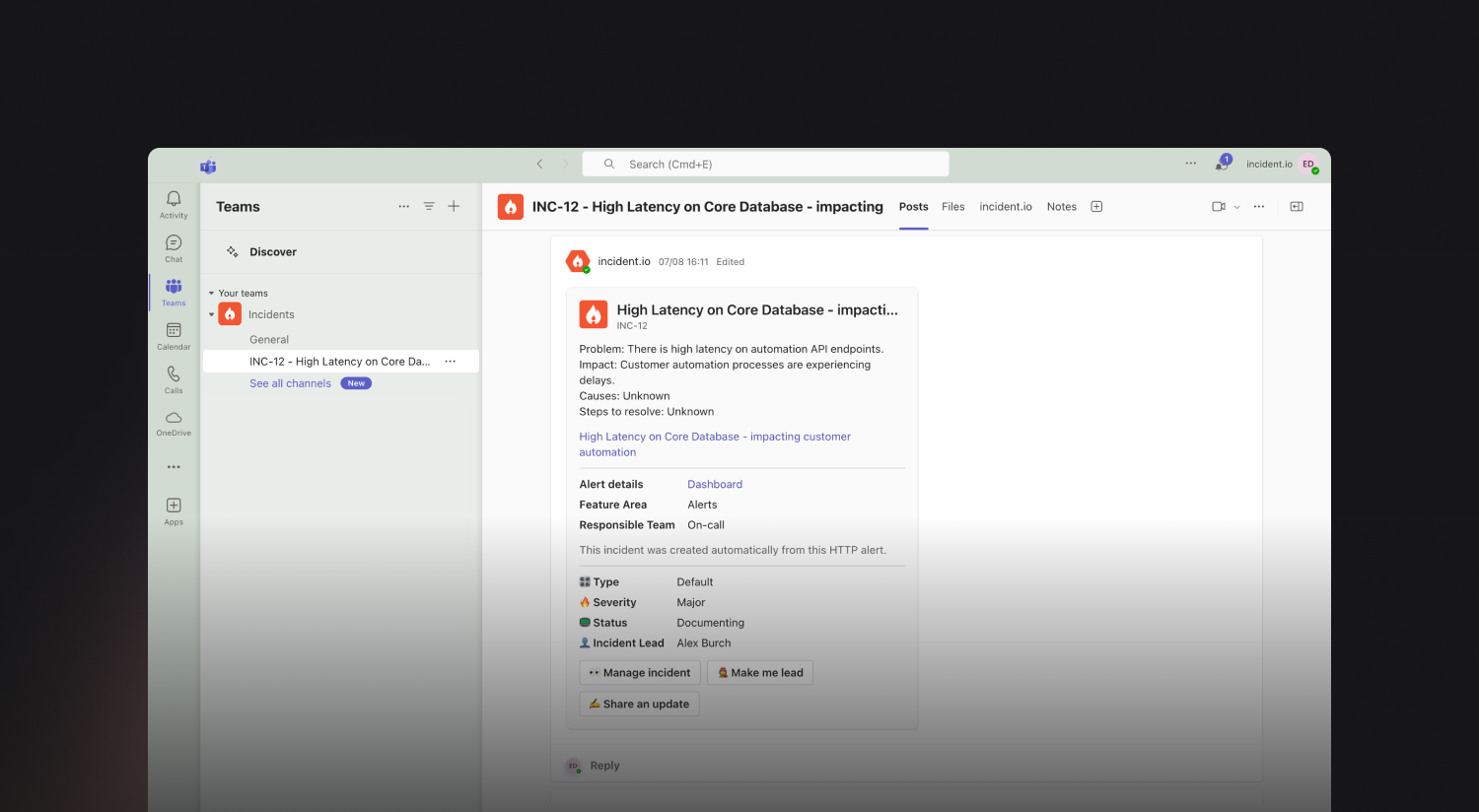Click the Manage incident button
The width and height of the screenshot is (1479, 812).
[640, 673]
